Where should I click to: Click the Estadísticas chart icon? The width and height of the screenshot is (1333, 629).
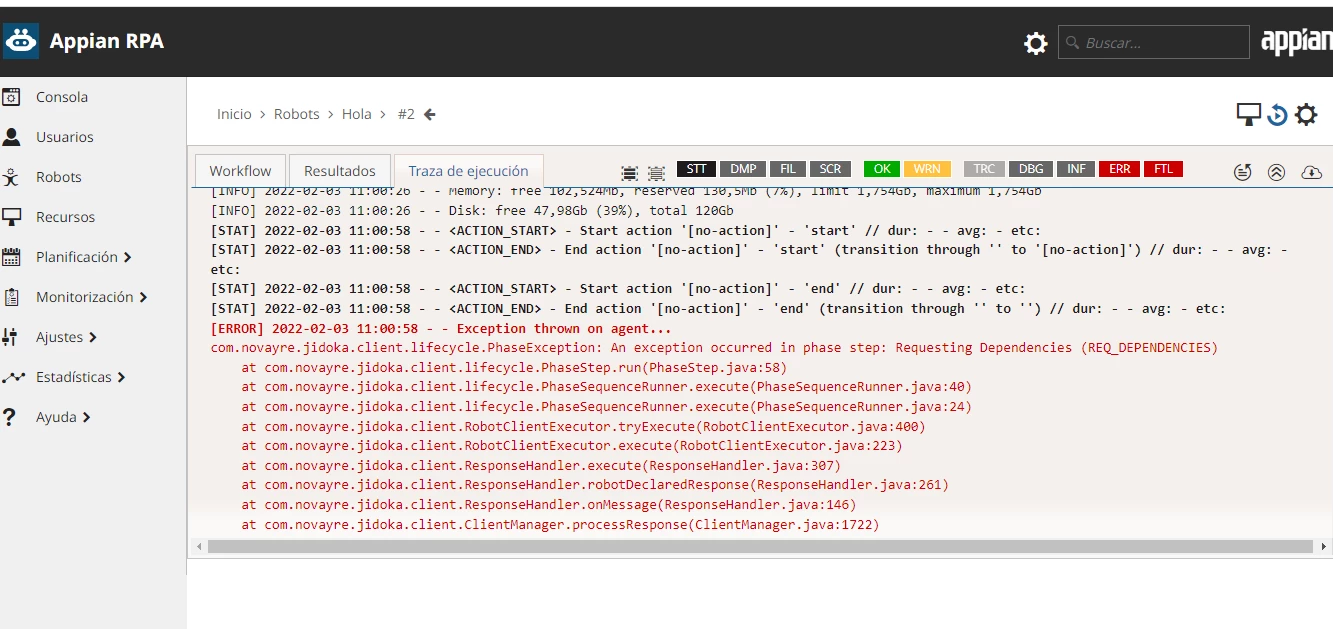tap(12, 377)
